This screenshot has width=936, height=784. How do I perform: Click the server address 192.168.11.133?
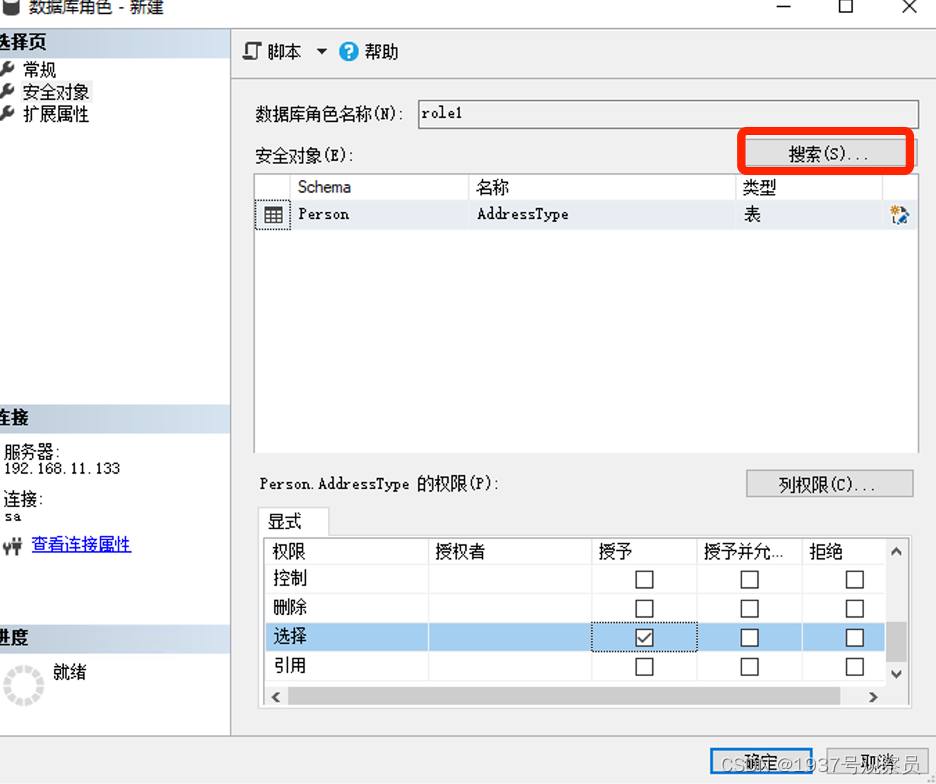click(62, 469)
